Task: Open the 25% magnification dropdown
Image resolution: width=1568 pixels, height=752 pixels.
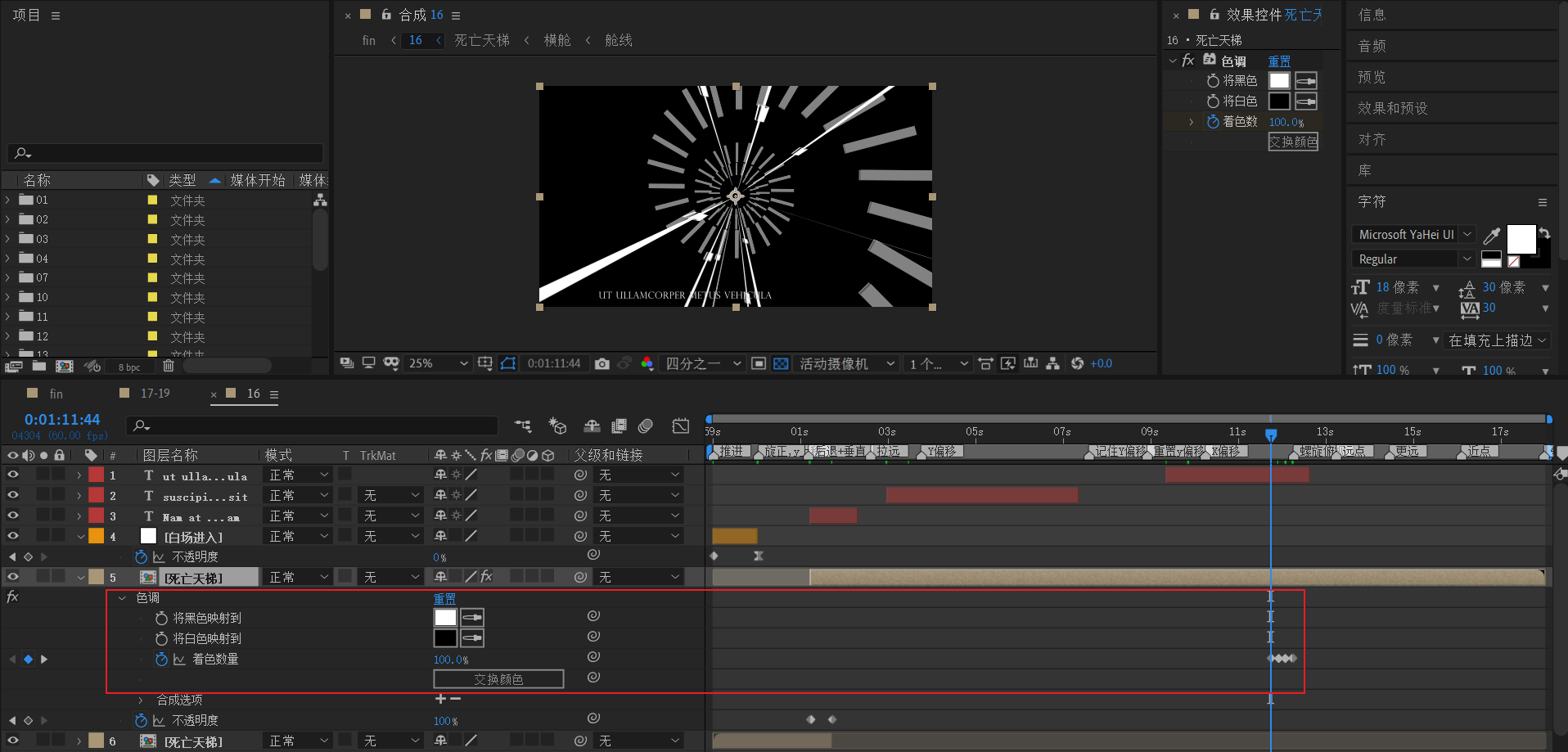Action: click(438, 363)
